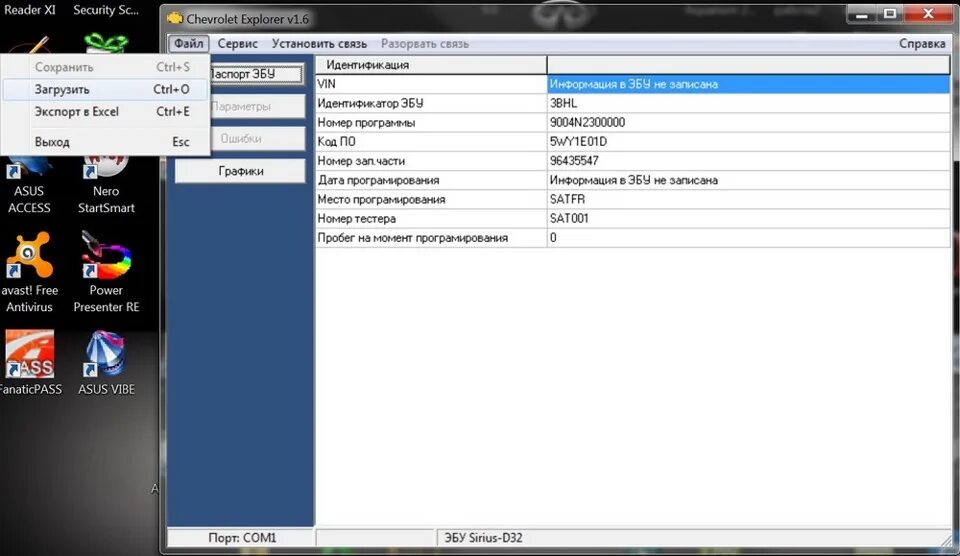Close the Chevrolet Explorer window

coord(929,14)
